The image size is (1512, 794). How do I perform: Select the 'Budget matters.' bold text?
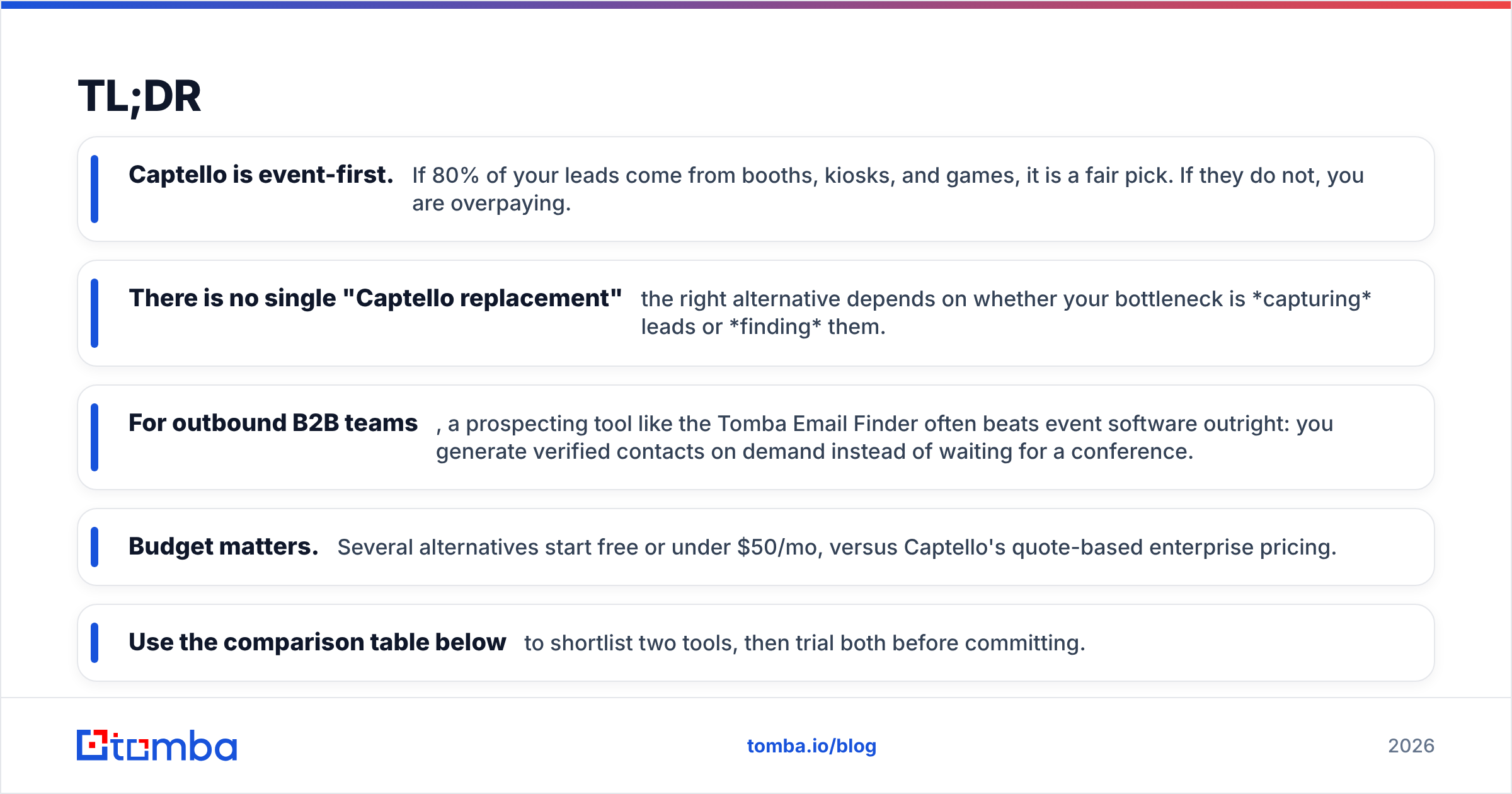coord(224,546)
